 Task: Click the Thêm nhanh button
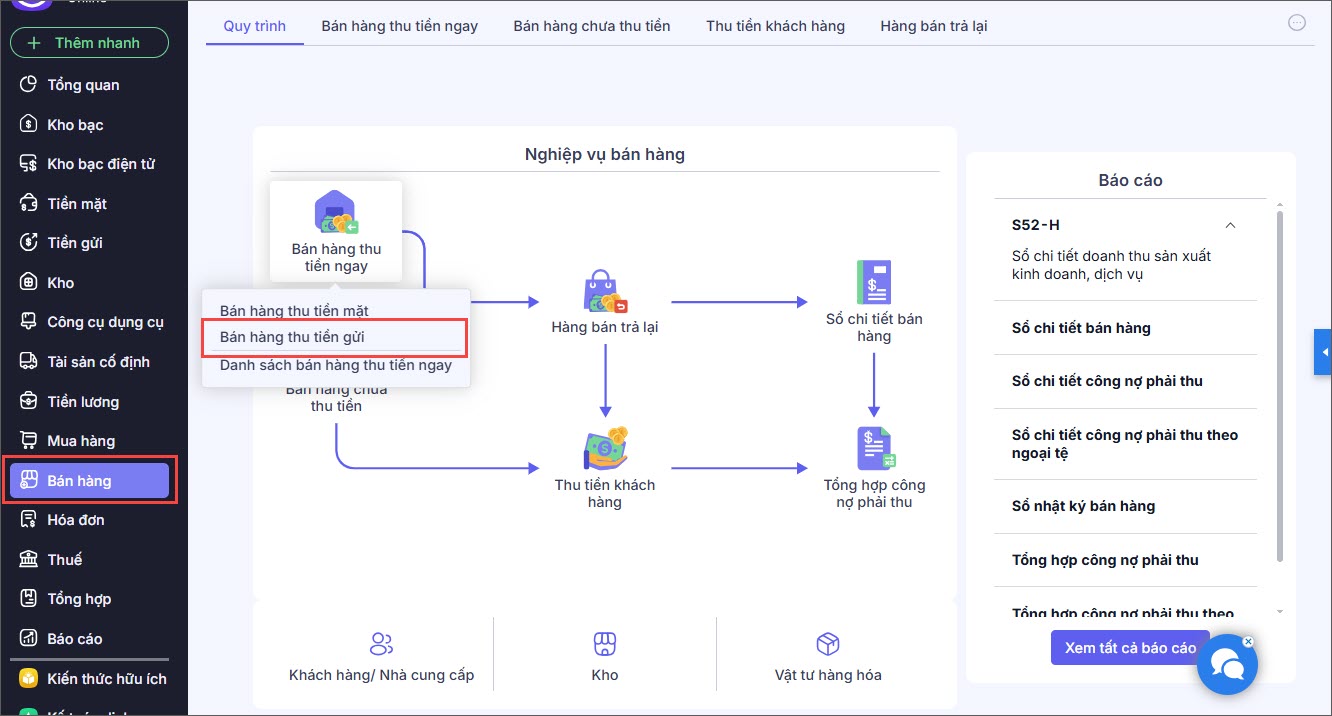pos(89,43)
